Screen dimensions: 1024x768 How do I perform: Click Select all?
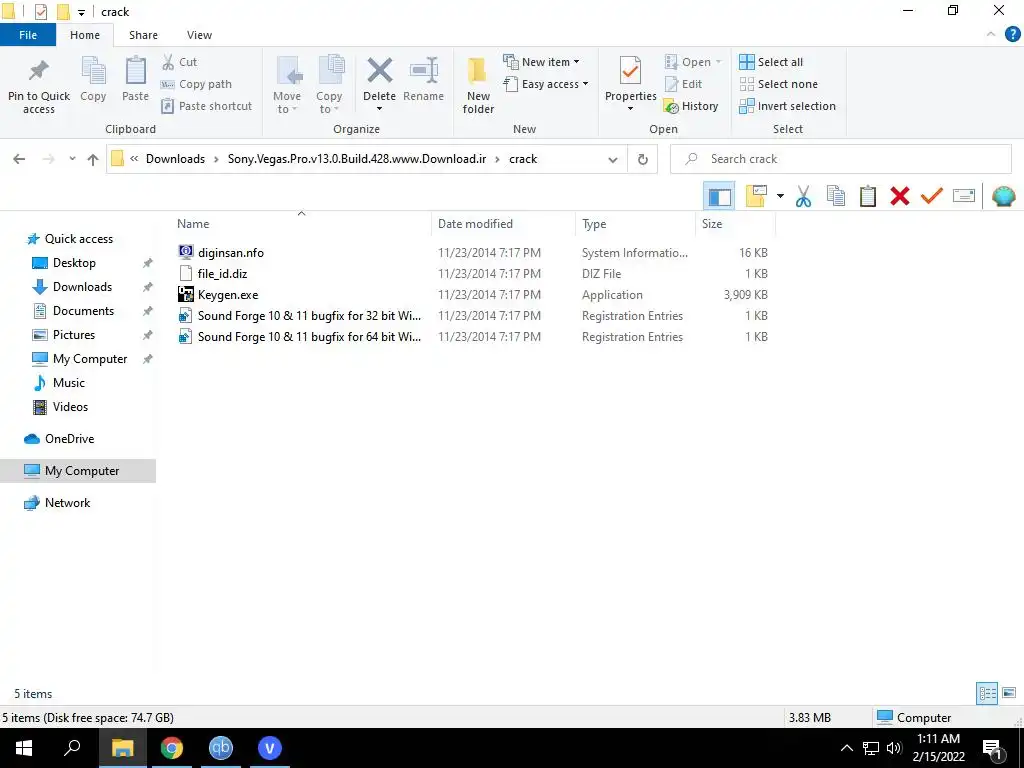771,62
